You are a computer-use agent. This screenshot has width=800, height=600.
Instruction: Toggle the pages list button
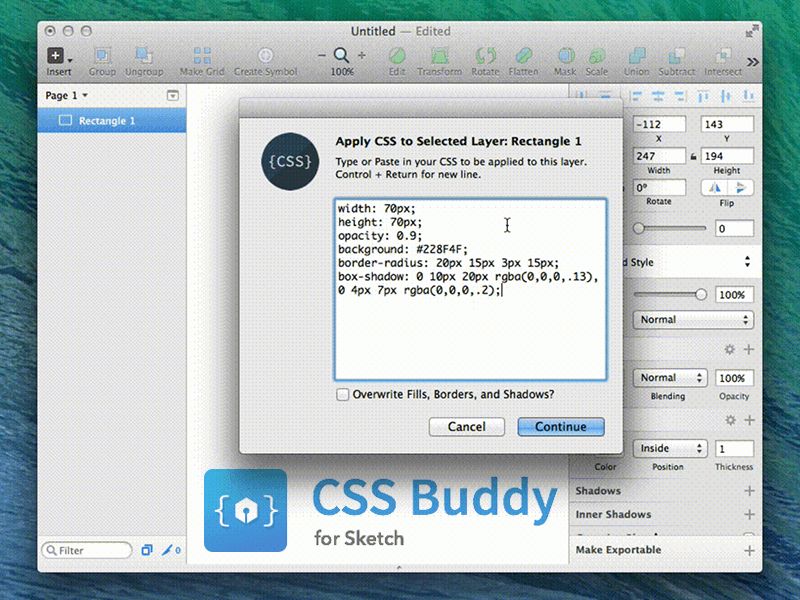(173, 95)
